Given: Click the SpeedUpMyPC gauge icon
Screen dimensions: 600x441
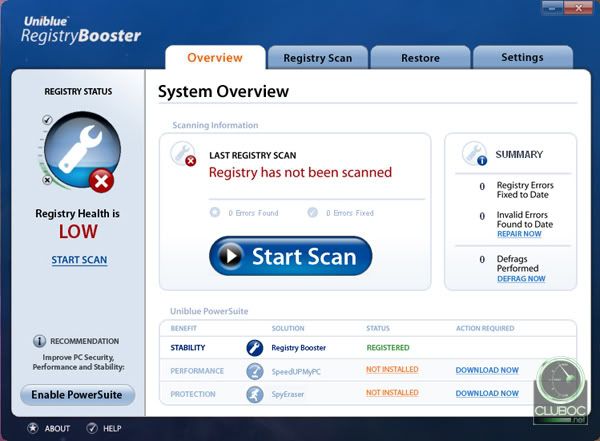Looking at the screenshot, I should 254,371.
